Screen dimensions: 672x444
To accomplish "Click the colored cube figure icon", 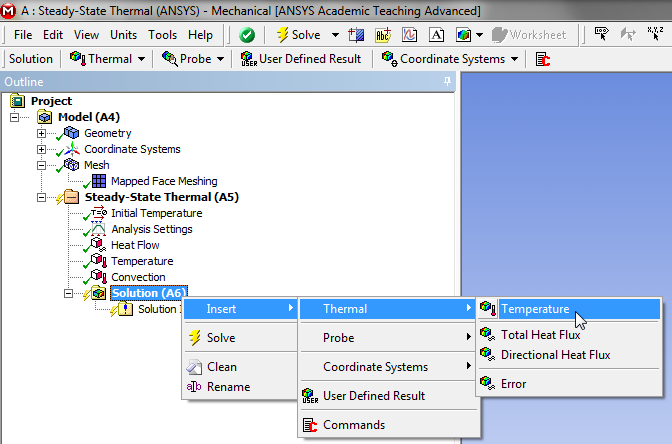I will click(x=463, y=35).
